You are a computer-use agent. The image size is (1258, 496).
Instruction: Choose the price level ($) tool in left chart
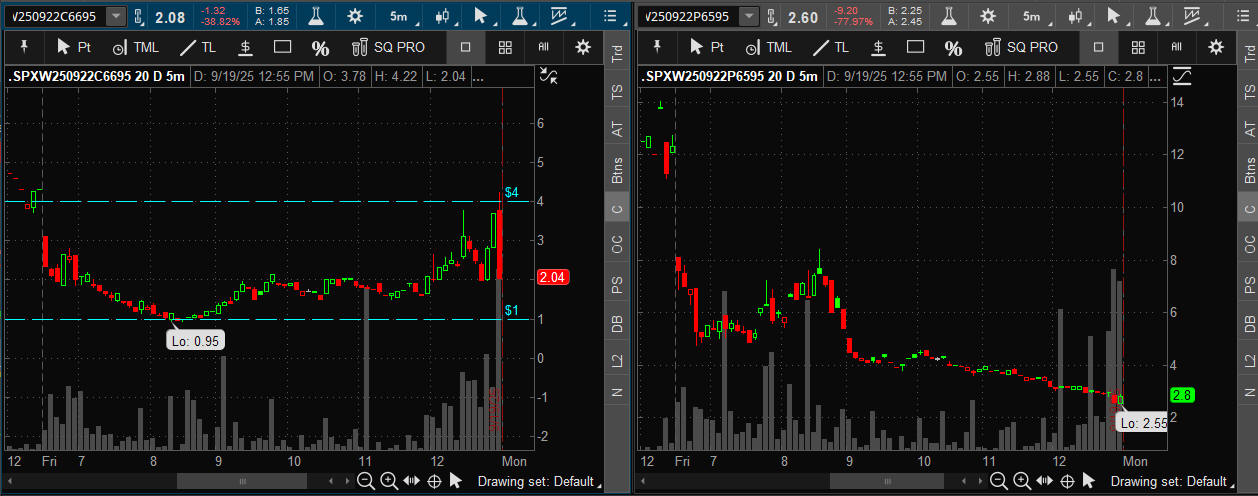[x=245, y=47]
